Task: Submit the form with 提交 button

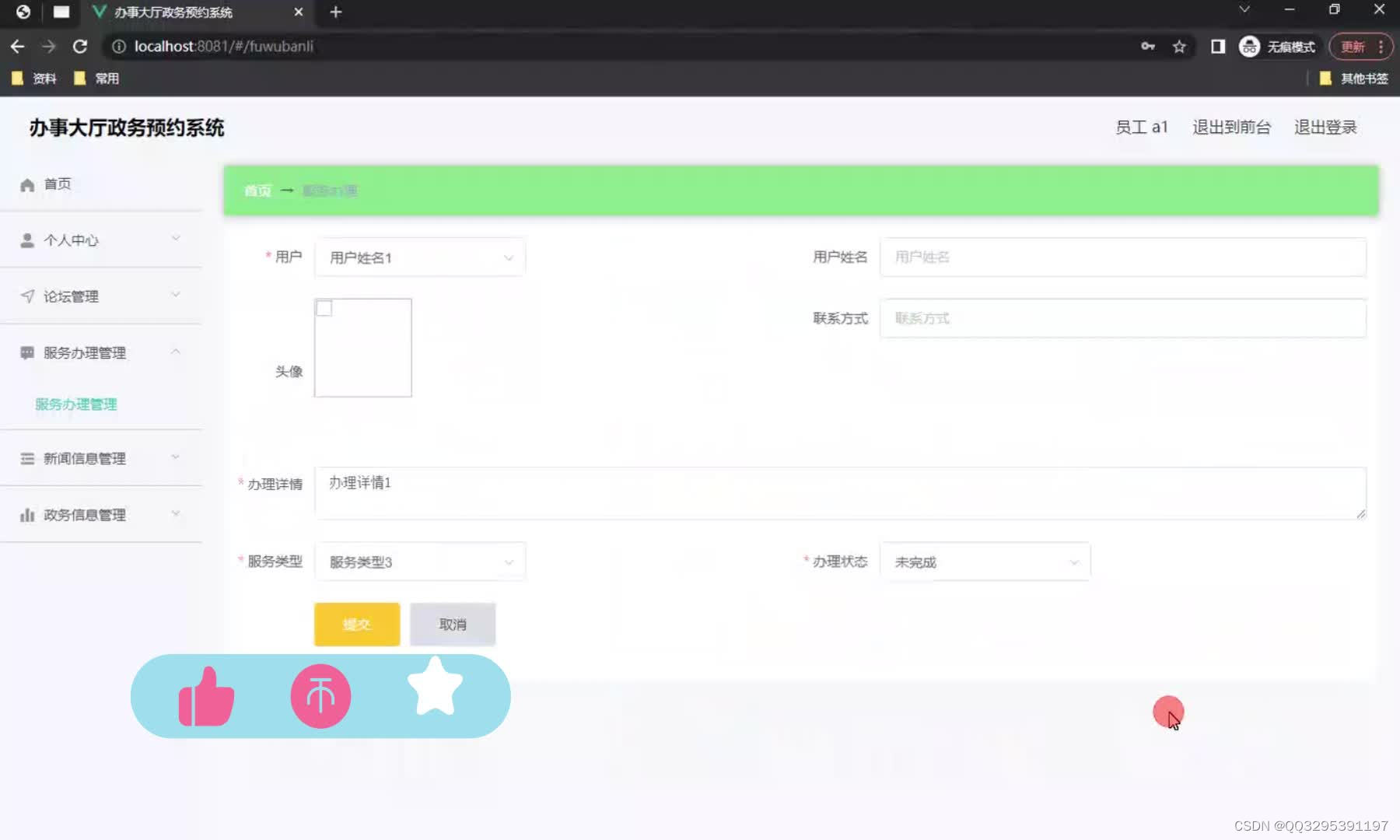Action: pyautogui.click(x=357, y=625)
